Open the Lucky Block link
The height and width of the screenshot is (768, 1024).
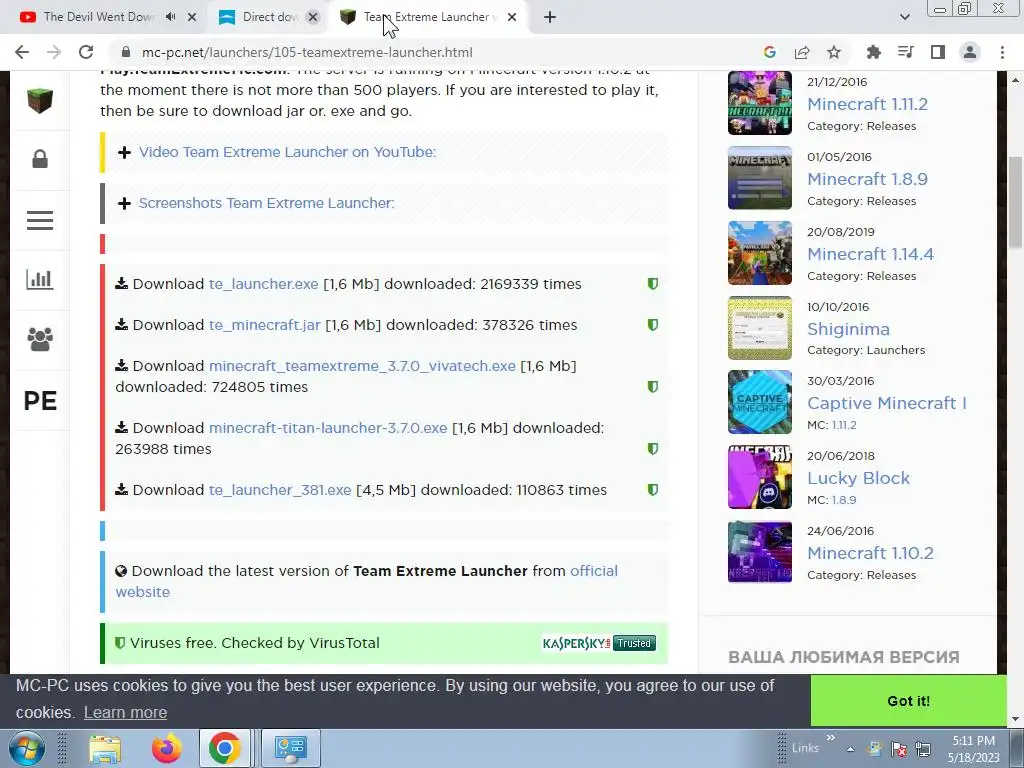tap(858, 478)
